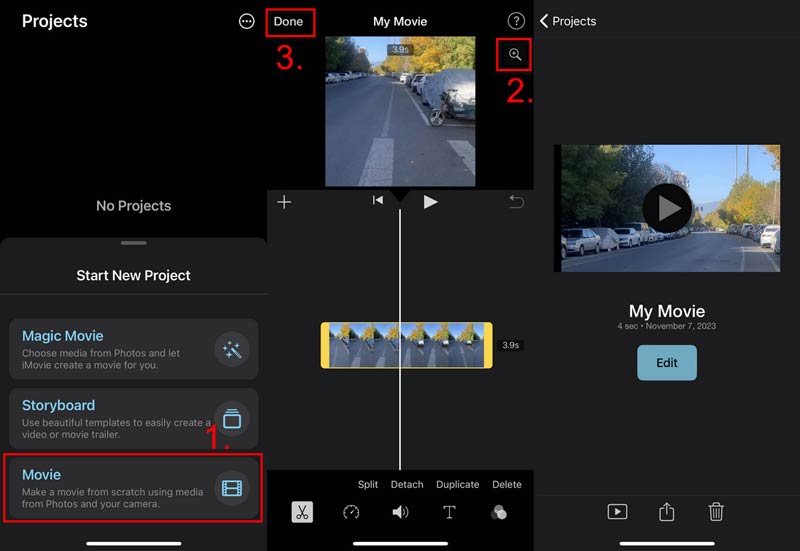This screenshot has width=800, height=551.
Task: Click the Storyboard stacked cards icon
Action: coord(232,419)
